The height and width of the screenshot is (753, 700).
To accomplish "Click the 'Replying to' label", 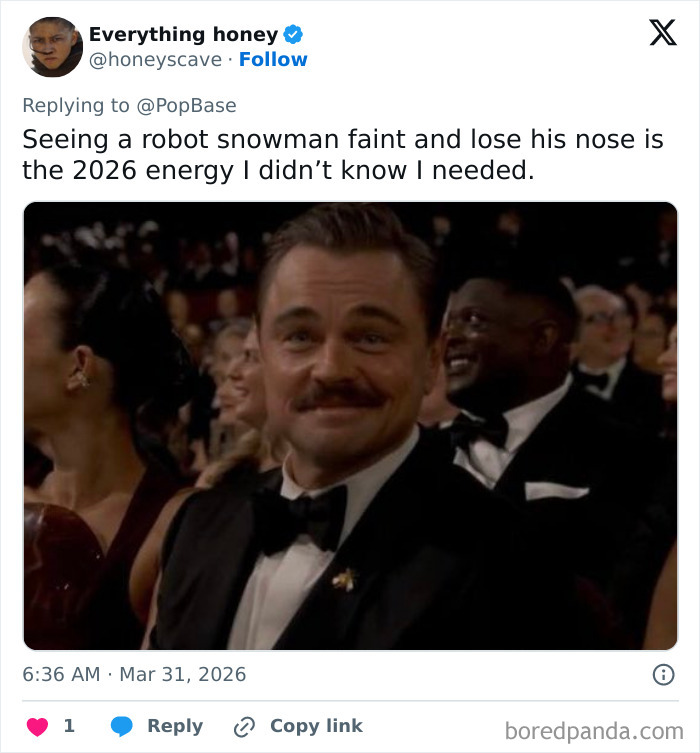I will pos(76,105).
